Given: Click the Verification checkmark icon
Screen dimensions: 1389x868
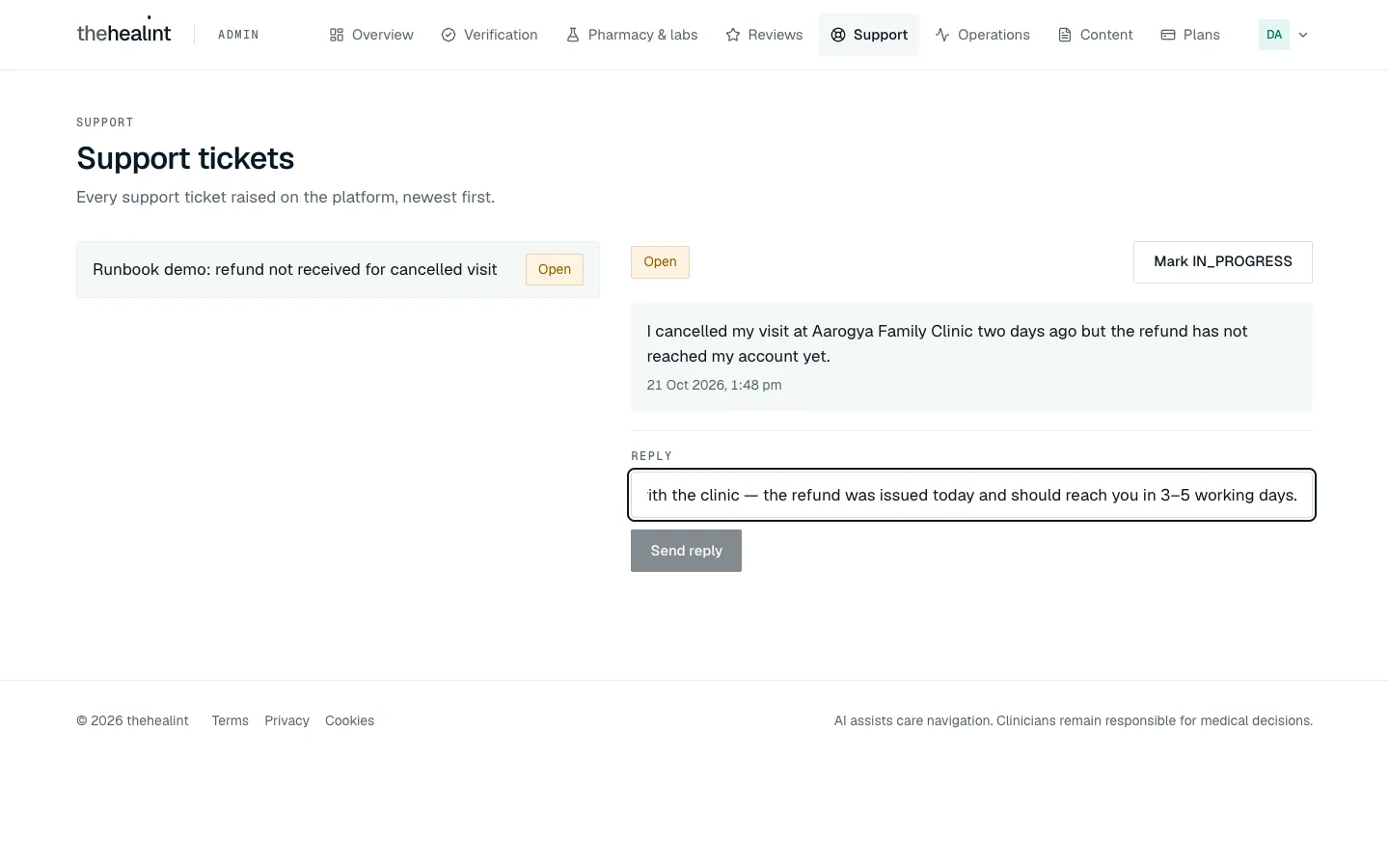Looking at the screenshot, I should coord(449,35).
